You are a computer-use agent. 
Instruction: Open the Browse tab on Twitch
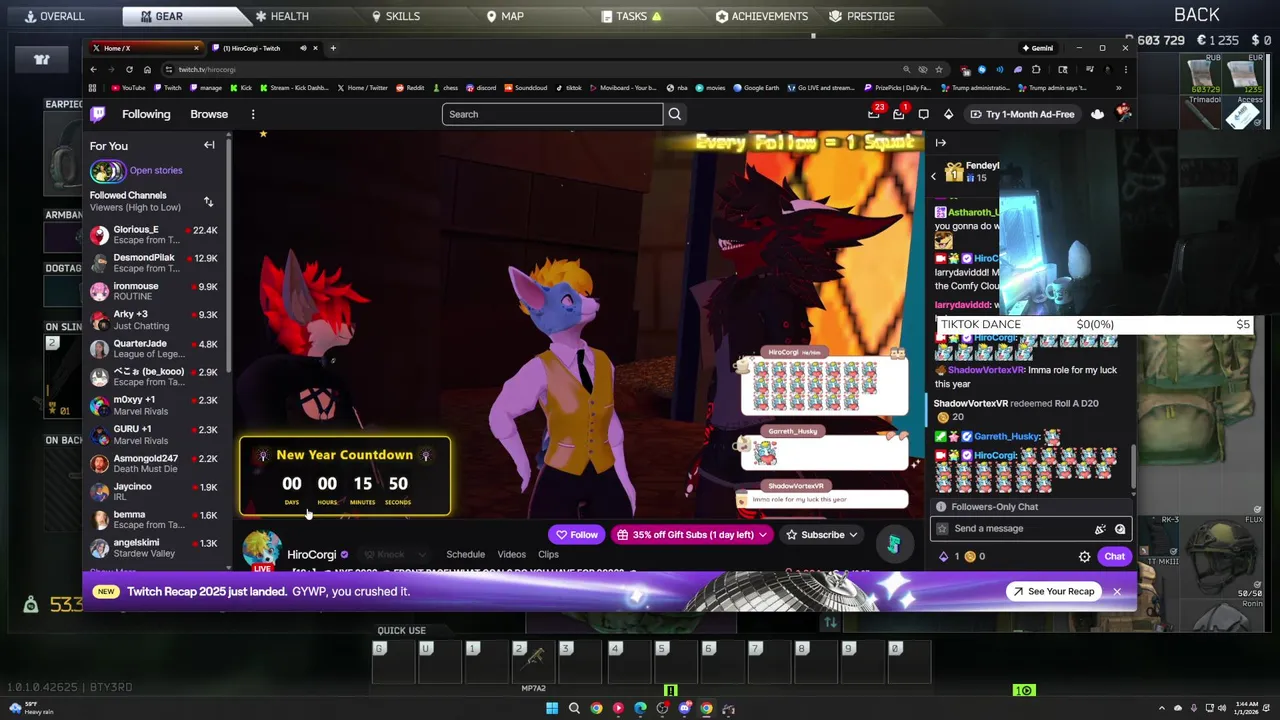209,114
